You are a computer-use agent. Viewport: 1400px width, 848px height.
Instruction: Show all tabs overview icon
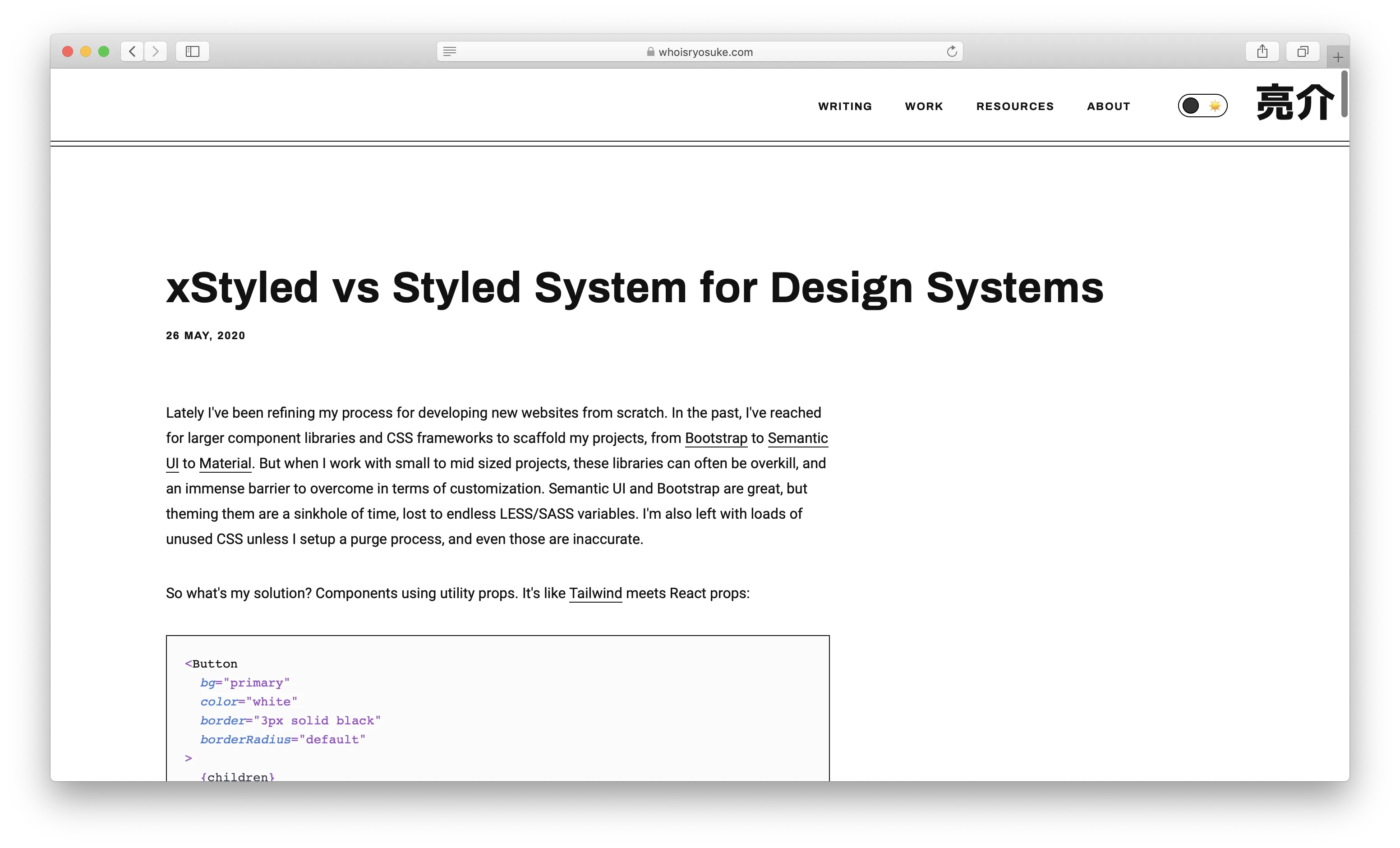pyautogui.click(x=1303, y=52)
